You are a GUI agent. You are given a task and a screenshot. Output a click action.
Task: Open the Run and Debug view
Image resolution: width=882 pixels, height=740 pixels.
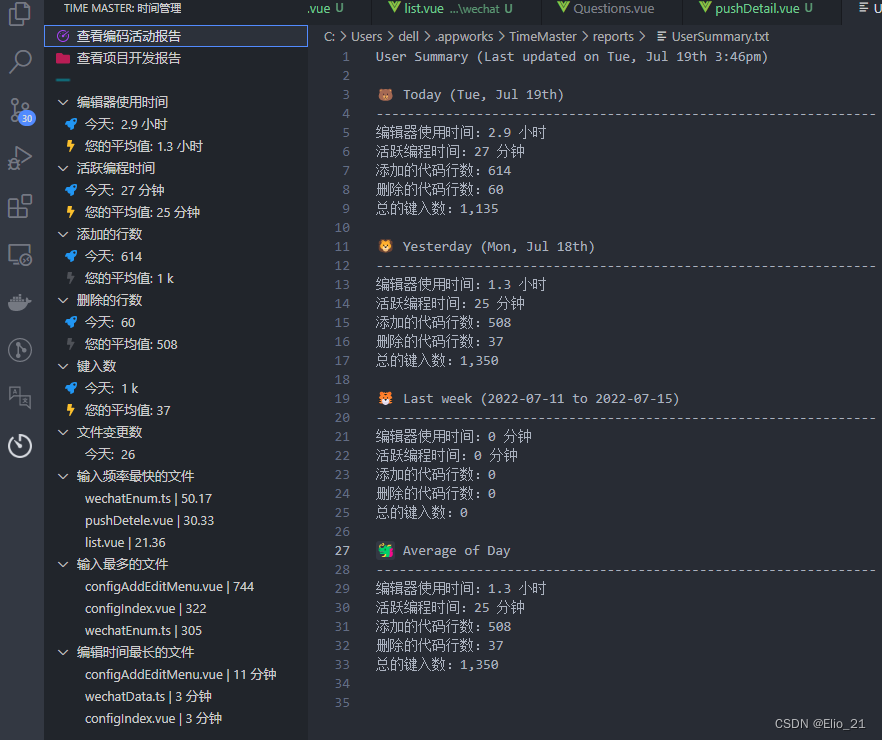pyautogui.click(x=20, y=158)
